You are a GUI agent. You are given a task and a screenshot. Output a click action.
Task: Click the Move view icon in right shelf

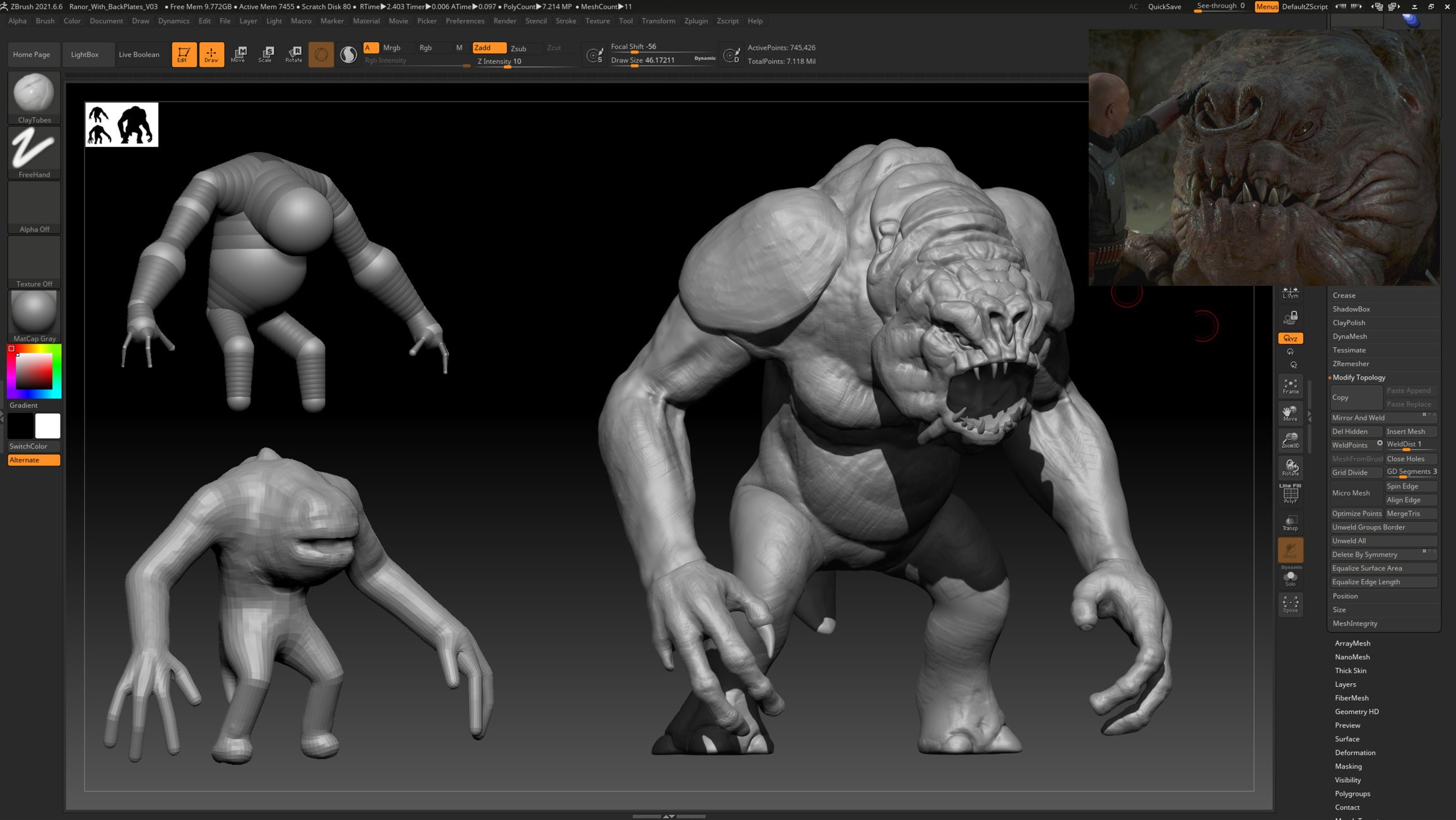(1291, 413)
